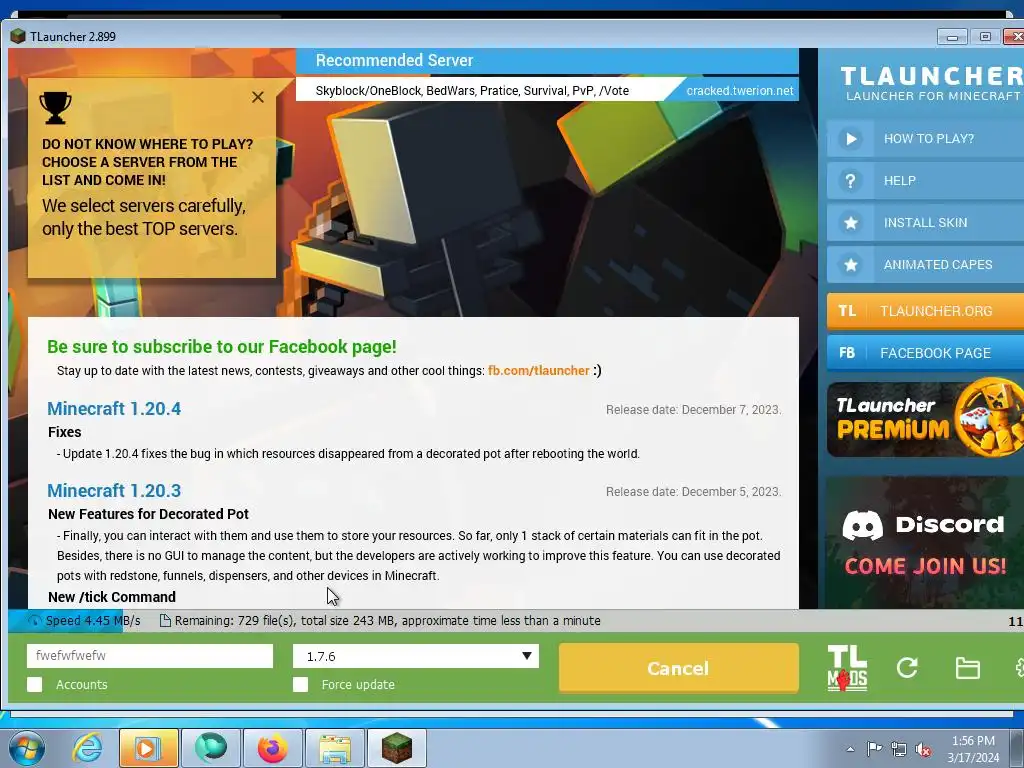This screenshot has height=768, width=1024.
Task: Open the TLauncher Premium banner
Action: [x=925, y=418]
